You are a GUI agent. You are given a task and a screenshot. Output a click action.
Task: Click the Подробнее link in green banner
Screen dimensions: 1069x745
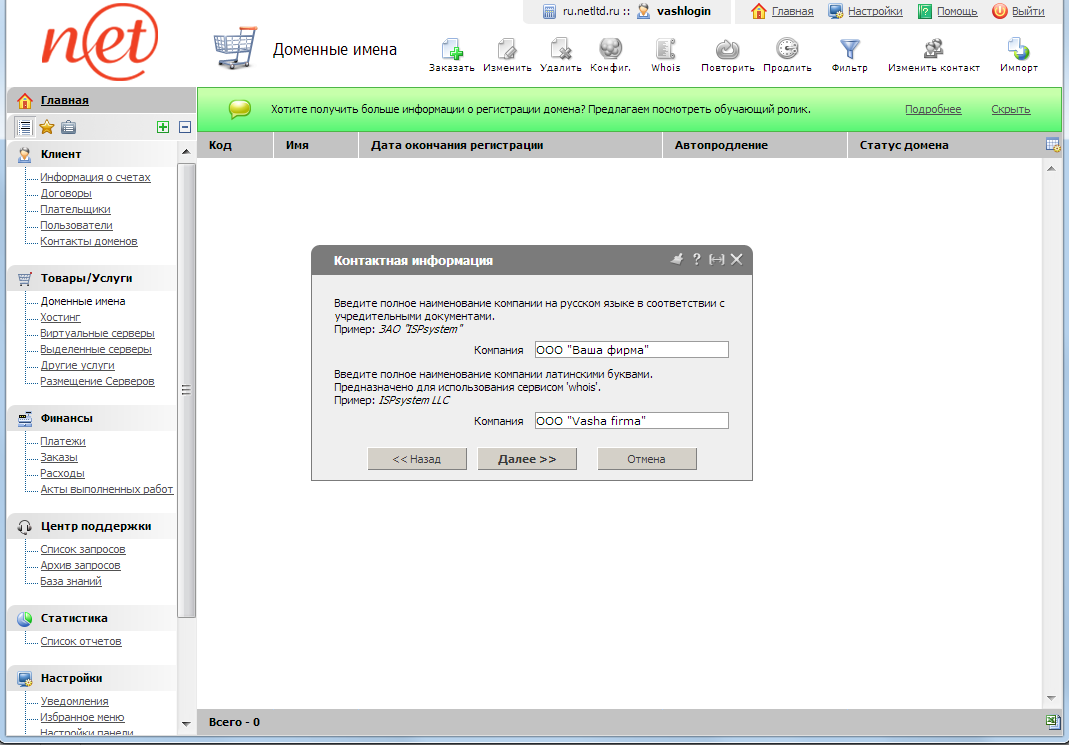pos(933,109)
